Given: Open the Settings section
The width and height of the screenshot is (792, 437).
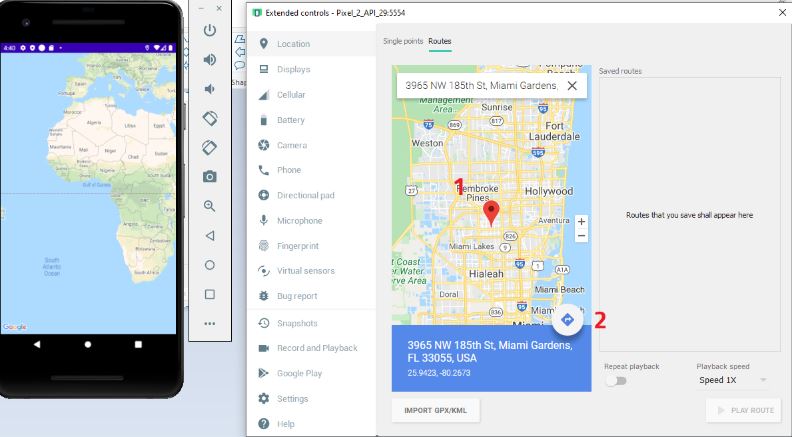Looking at the screenshot, I should (x=311, y=399).
